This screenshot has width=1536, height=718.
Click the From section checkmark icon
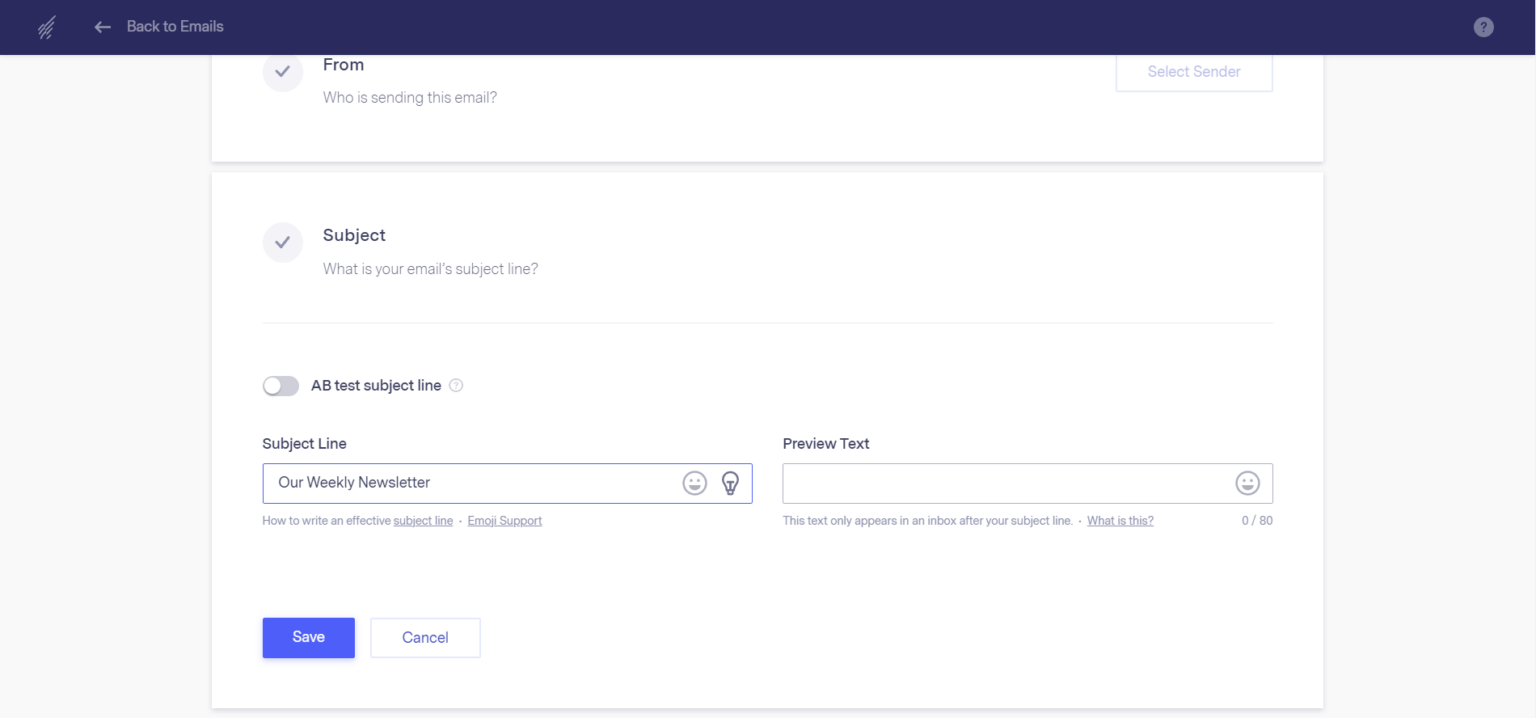(x=283, y=72)
